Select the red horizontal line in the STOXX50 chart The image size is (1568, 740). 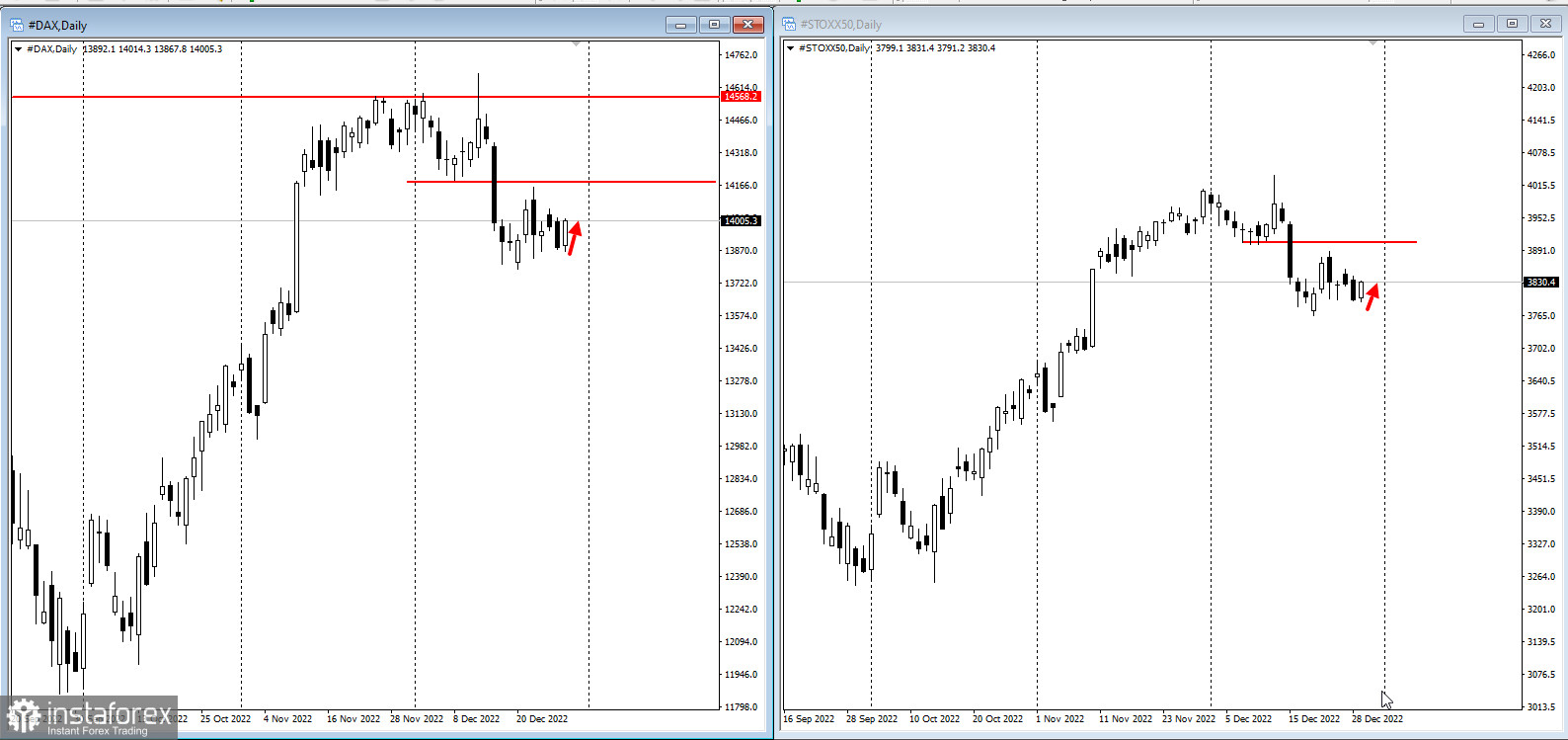pyautogui.click(x=1329, y=242)
